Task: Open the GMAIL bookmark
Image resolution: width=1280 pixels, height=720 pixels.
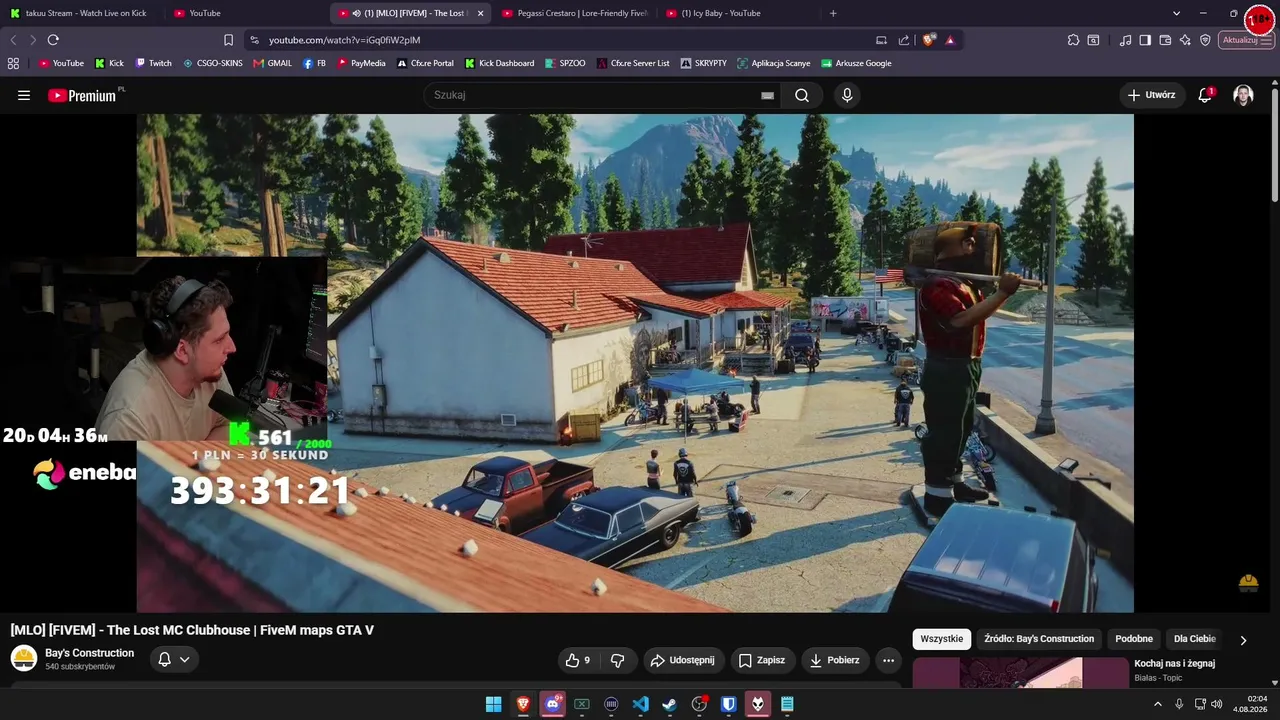Action: pyautogui.click(x=273, y=63)
